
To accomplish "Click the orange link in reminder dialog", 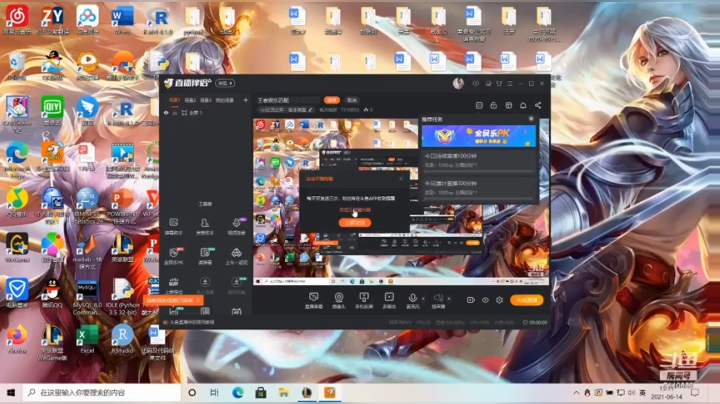I will (354, 209).
